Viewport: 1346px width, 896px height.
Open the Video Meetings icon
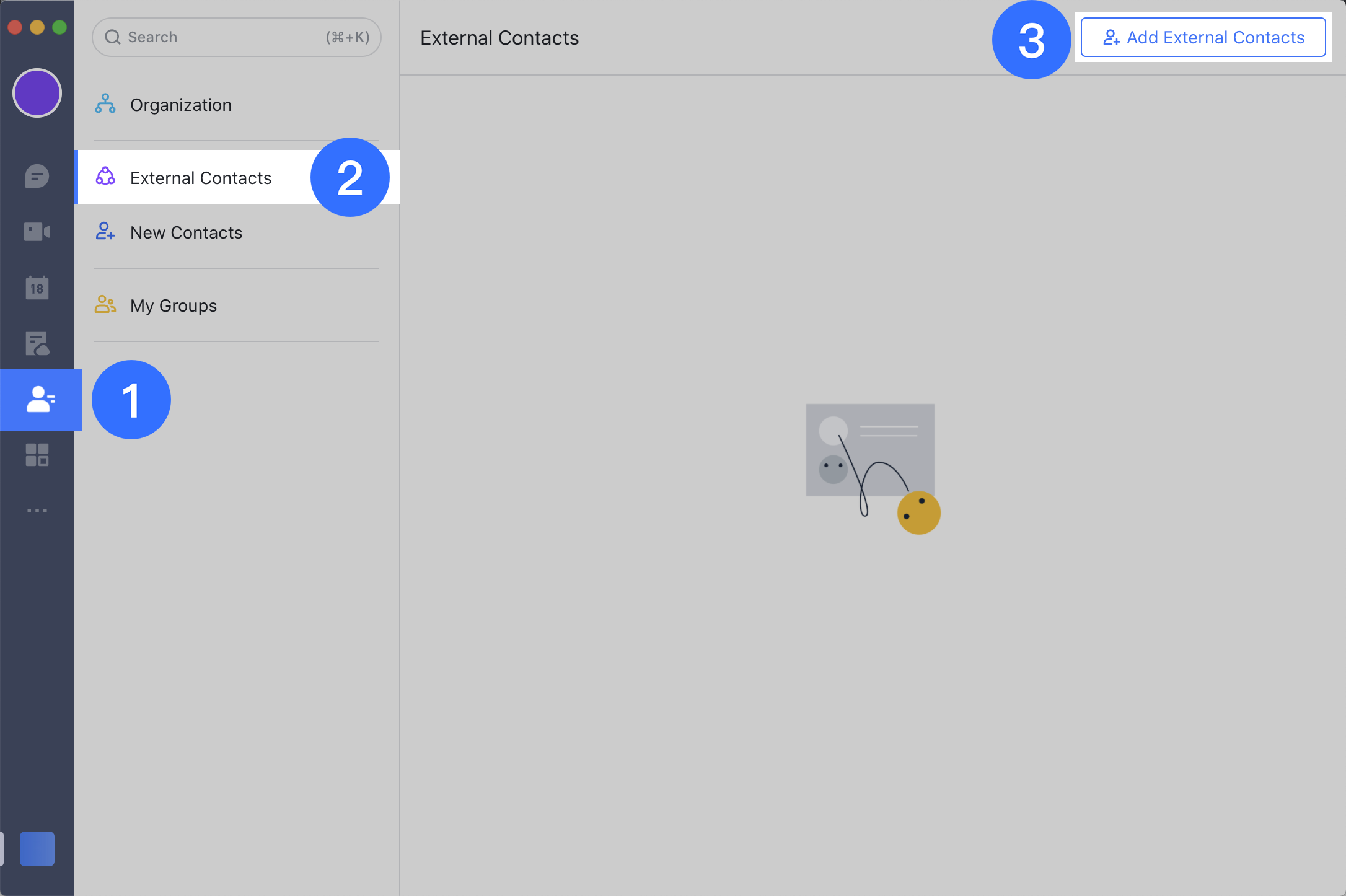pos(37,232)
